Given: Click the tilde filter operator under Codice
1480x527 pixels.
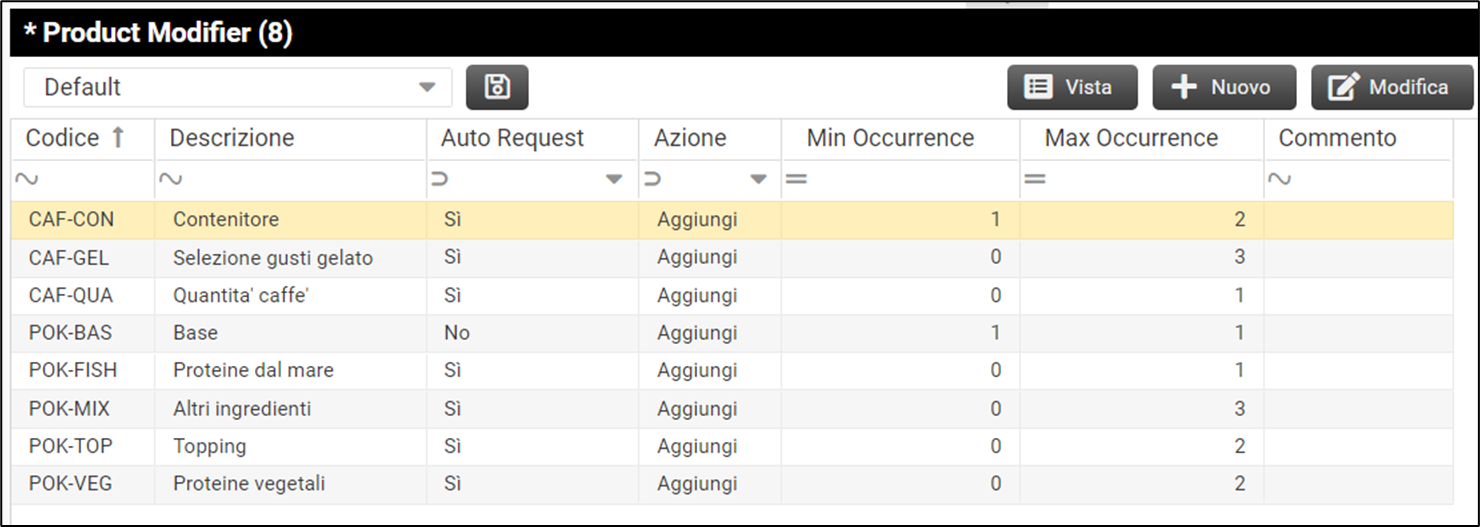Looking at the screenshot, I should [28, 180].
